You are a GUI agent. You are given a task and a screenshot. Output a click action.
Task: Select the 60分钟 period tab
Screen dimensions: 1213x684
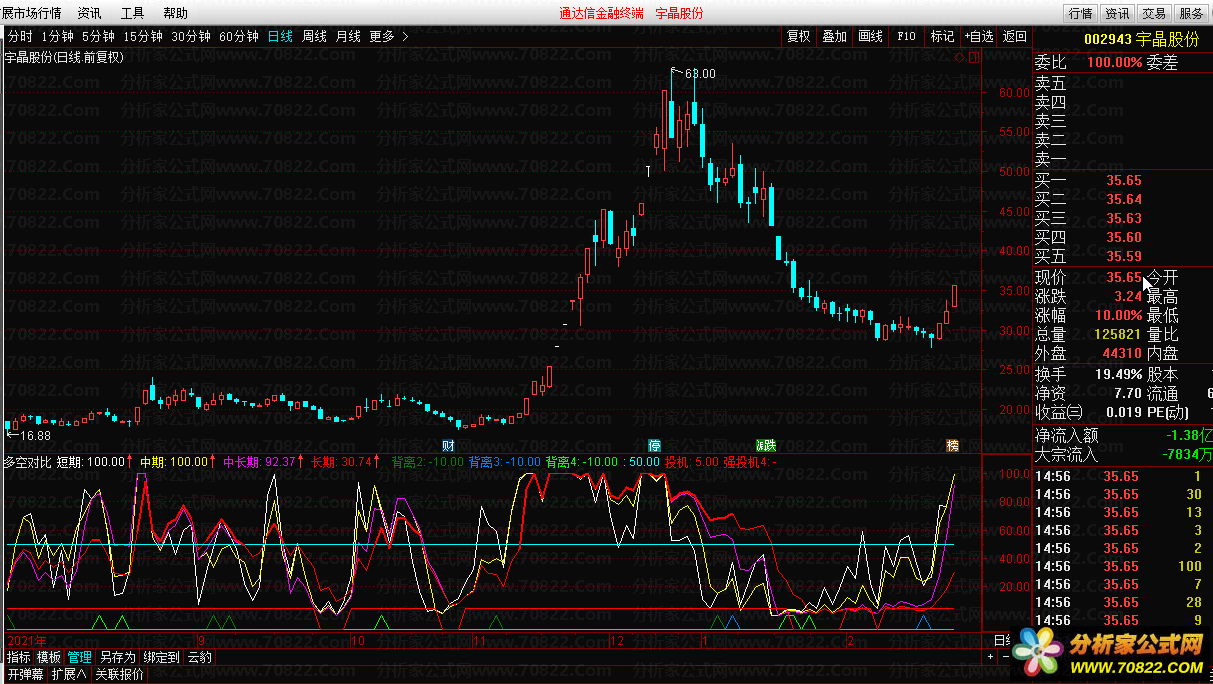pos(239,36)
